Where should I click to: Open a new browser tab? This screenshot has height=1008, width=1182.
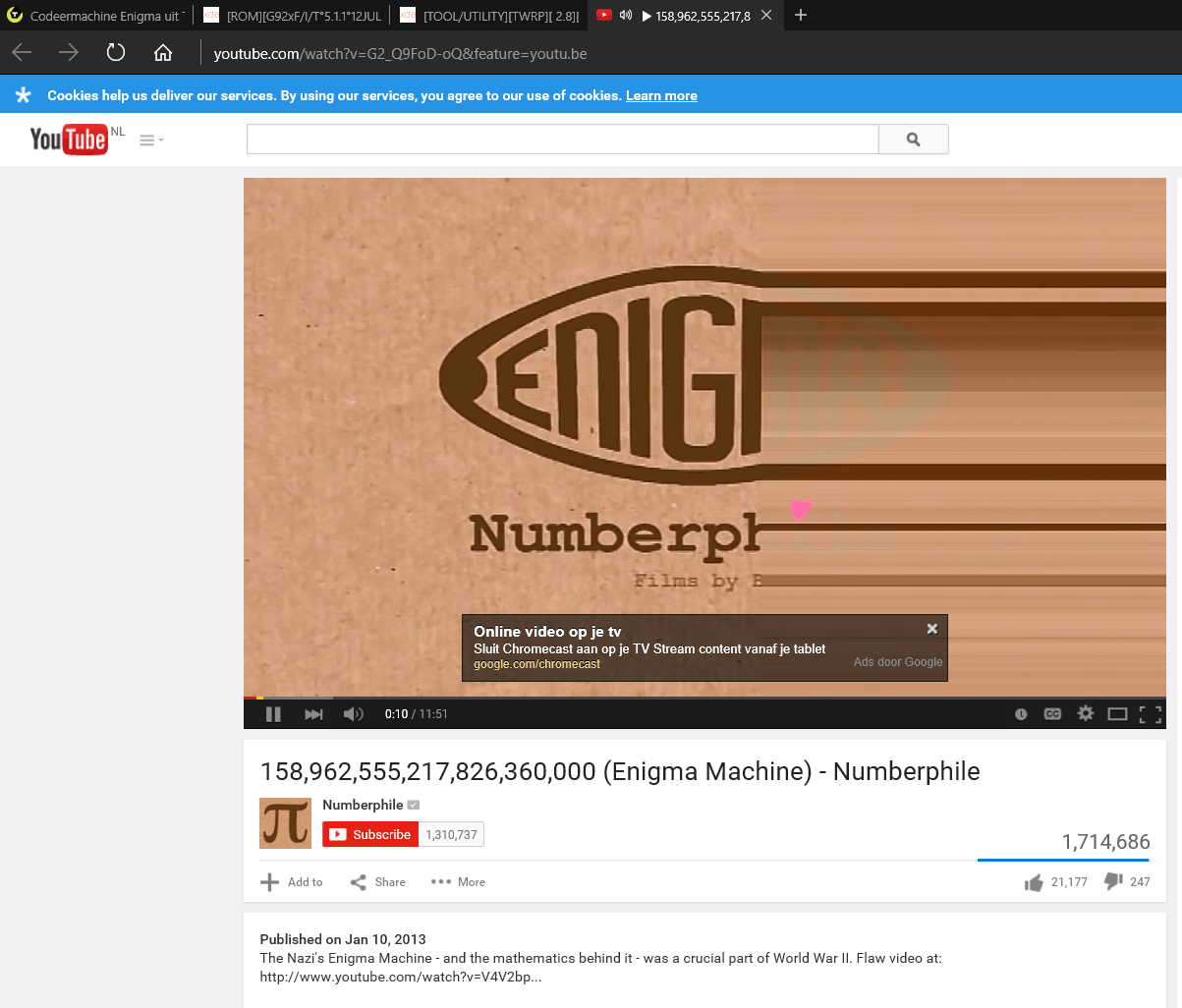[x=801, y=15]
